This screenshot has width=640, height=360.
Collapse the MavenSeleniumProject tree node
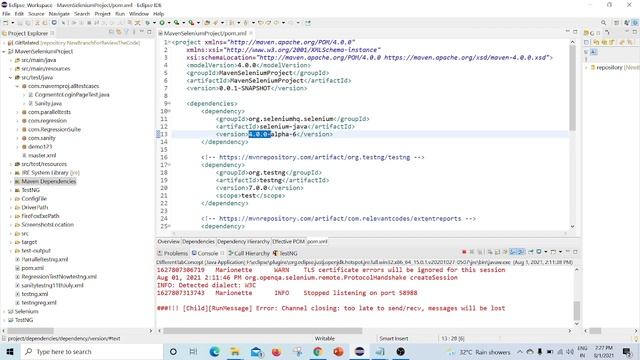[4, 51]
